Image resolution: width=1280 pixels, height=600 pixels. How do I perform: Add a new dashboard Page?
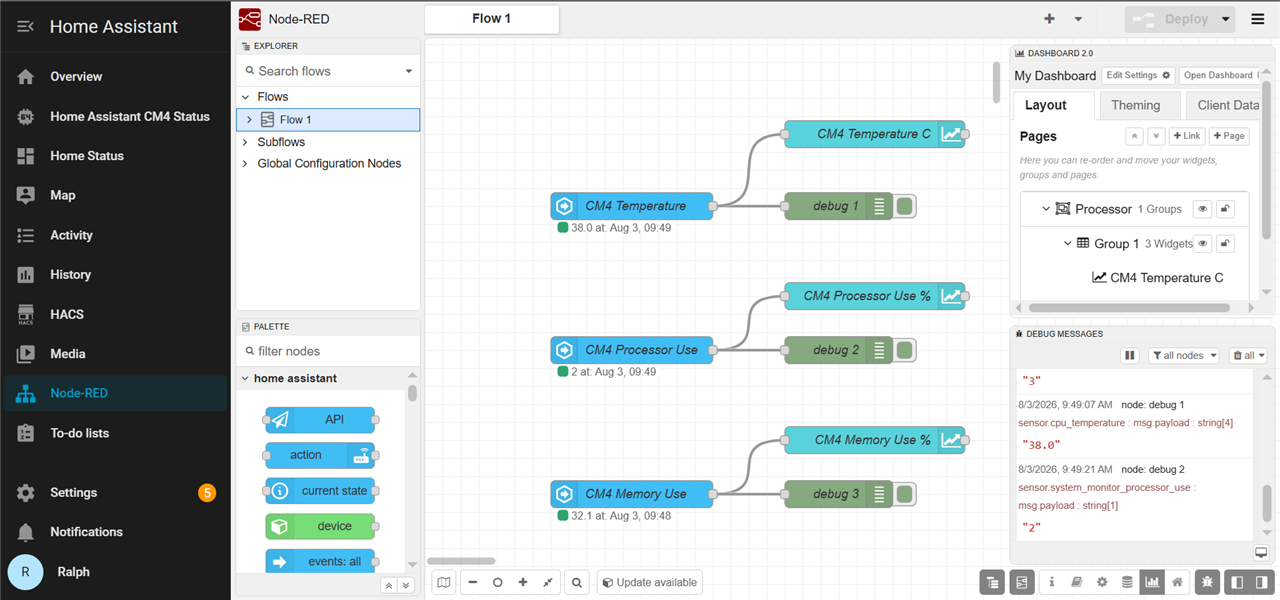(x=1229, y=136)
